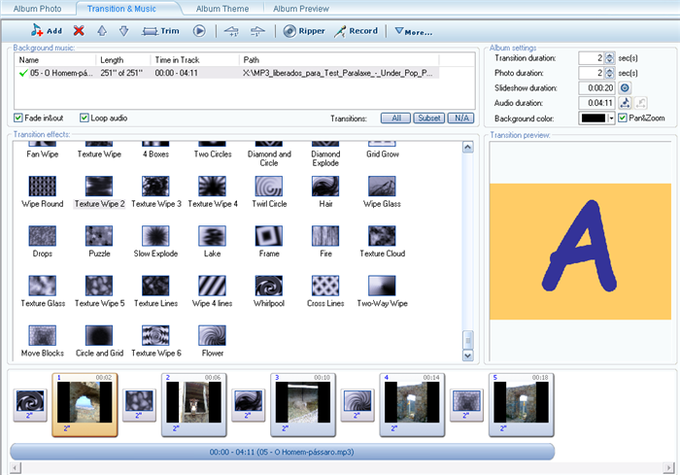Sort music list by Name column

coord(55,60)
